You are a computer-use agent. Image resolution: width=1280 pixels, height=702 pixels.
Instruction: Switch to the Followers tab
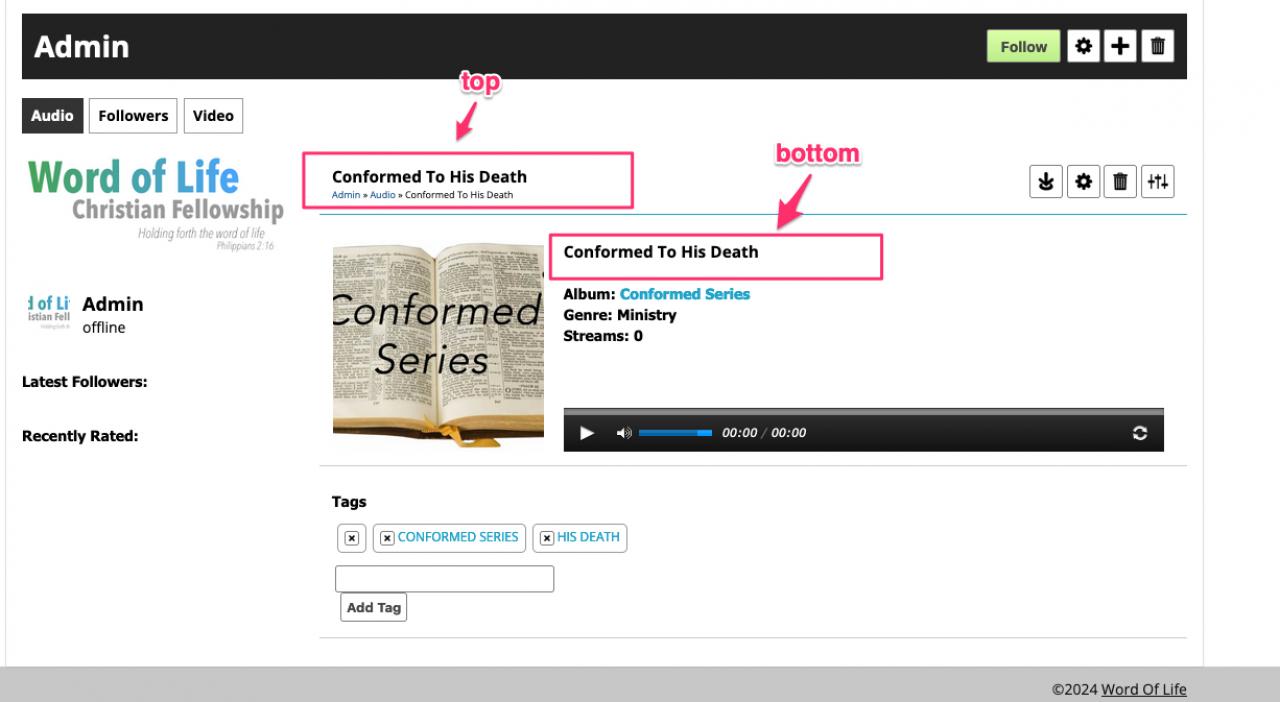pyautogui.click(x=133, y=116)
